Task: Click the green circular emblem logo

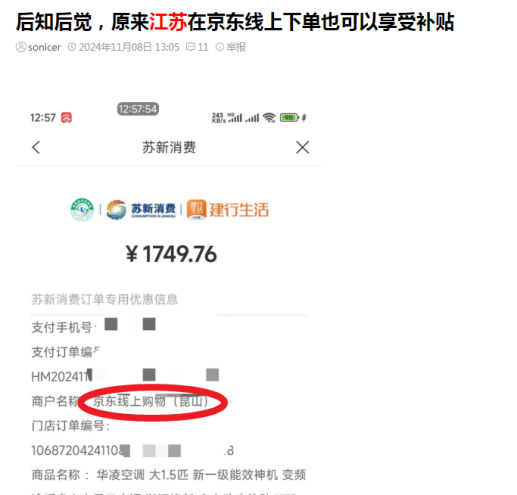Action: coord(82,210)
